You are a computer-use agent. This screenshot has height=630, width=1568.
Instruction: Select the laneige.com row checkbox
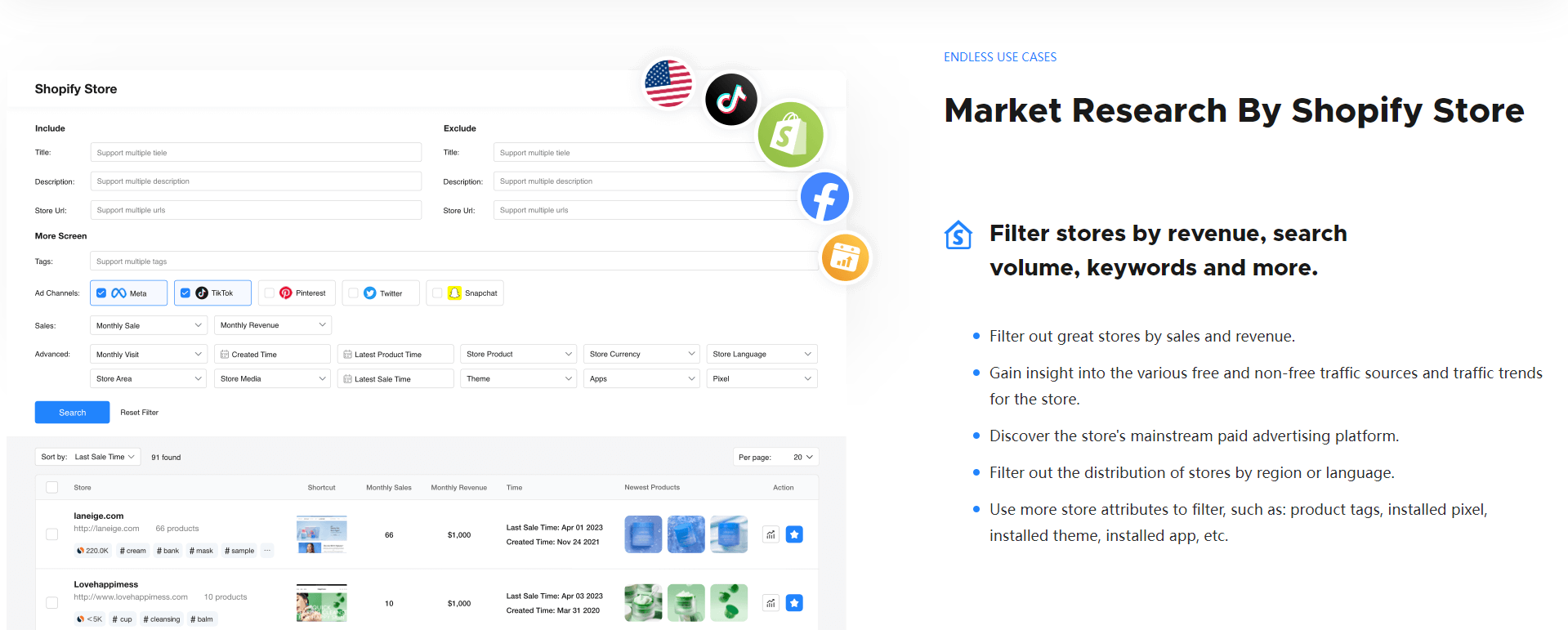pyautogui.click(x=52, y=534)
